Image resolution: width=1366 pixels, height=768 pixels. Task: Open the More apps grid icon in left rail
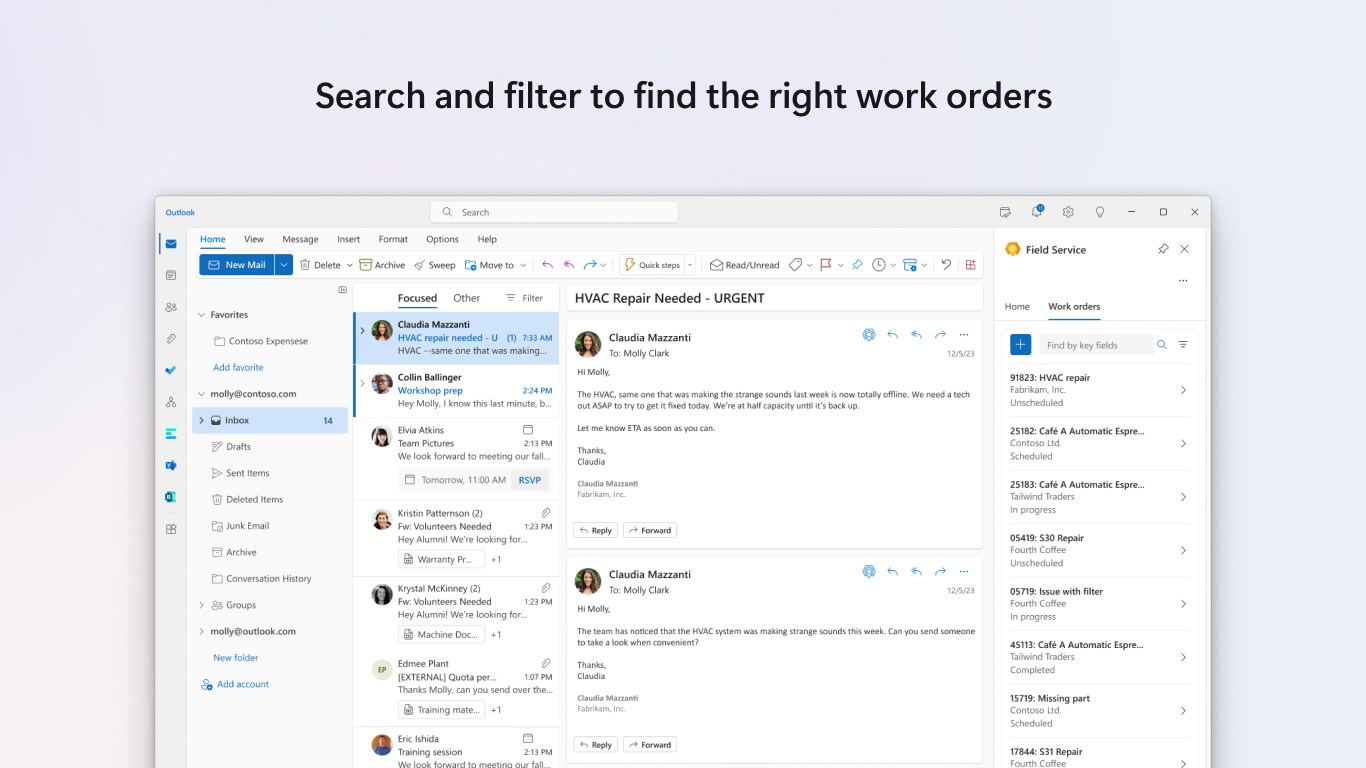tap(171, 529)
